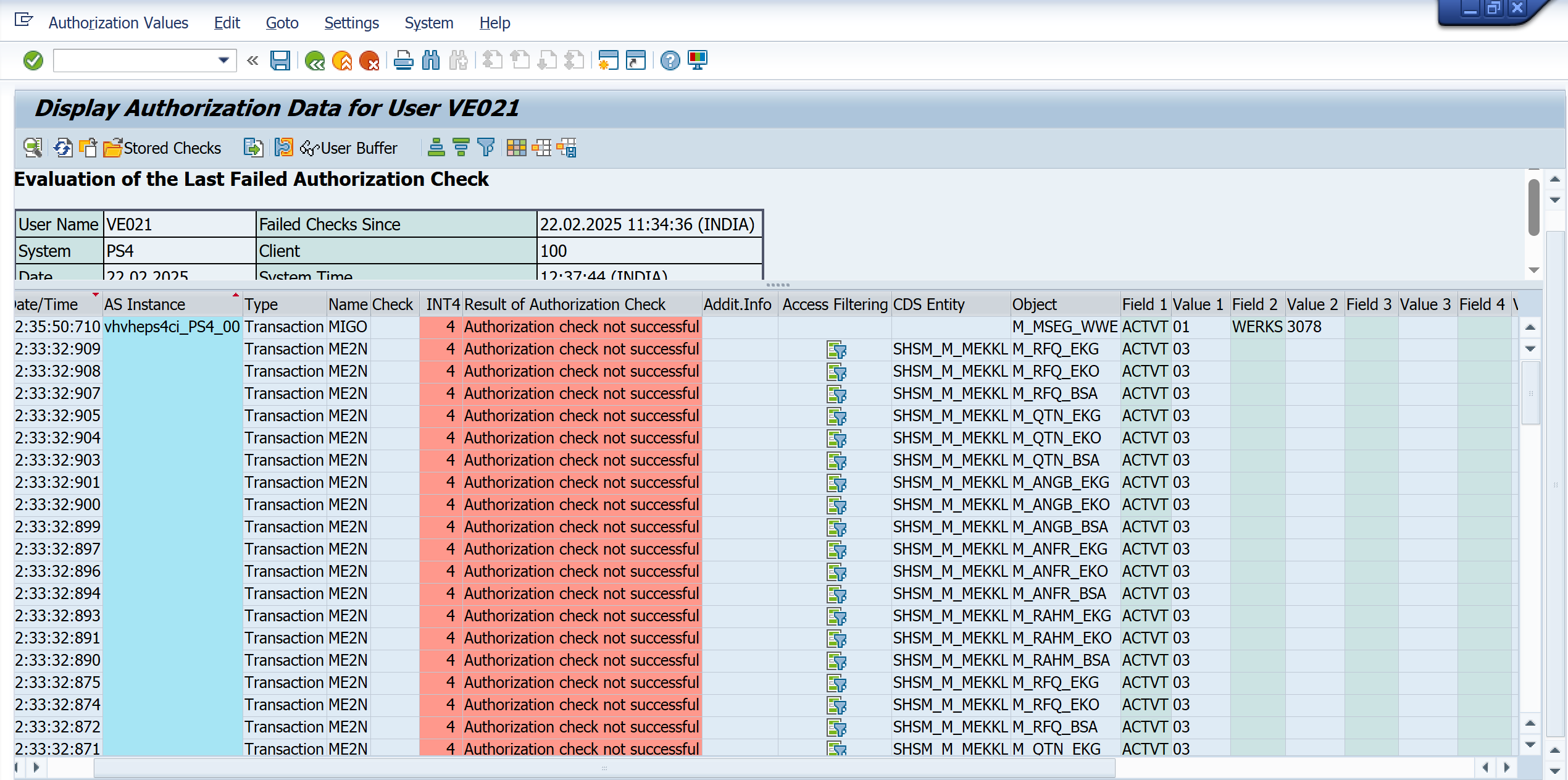Click the Sort Ascending icon
Screen dimensions: 1568x780
point(436,148)
